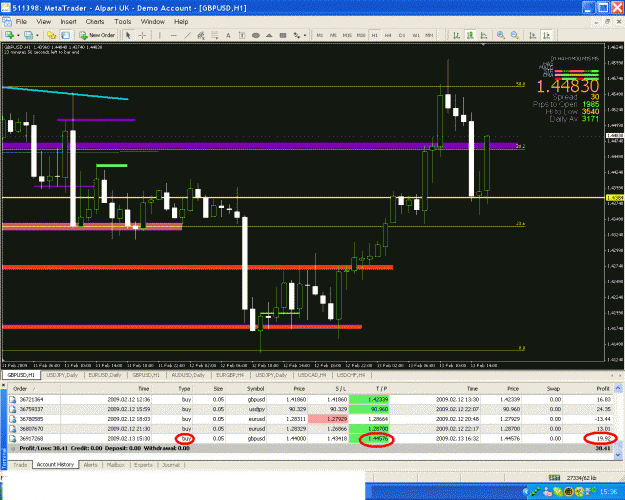Select the Triangle shape tool
The image size is (625, 500).
(x=269, y=35)
